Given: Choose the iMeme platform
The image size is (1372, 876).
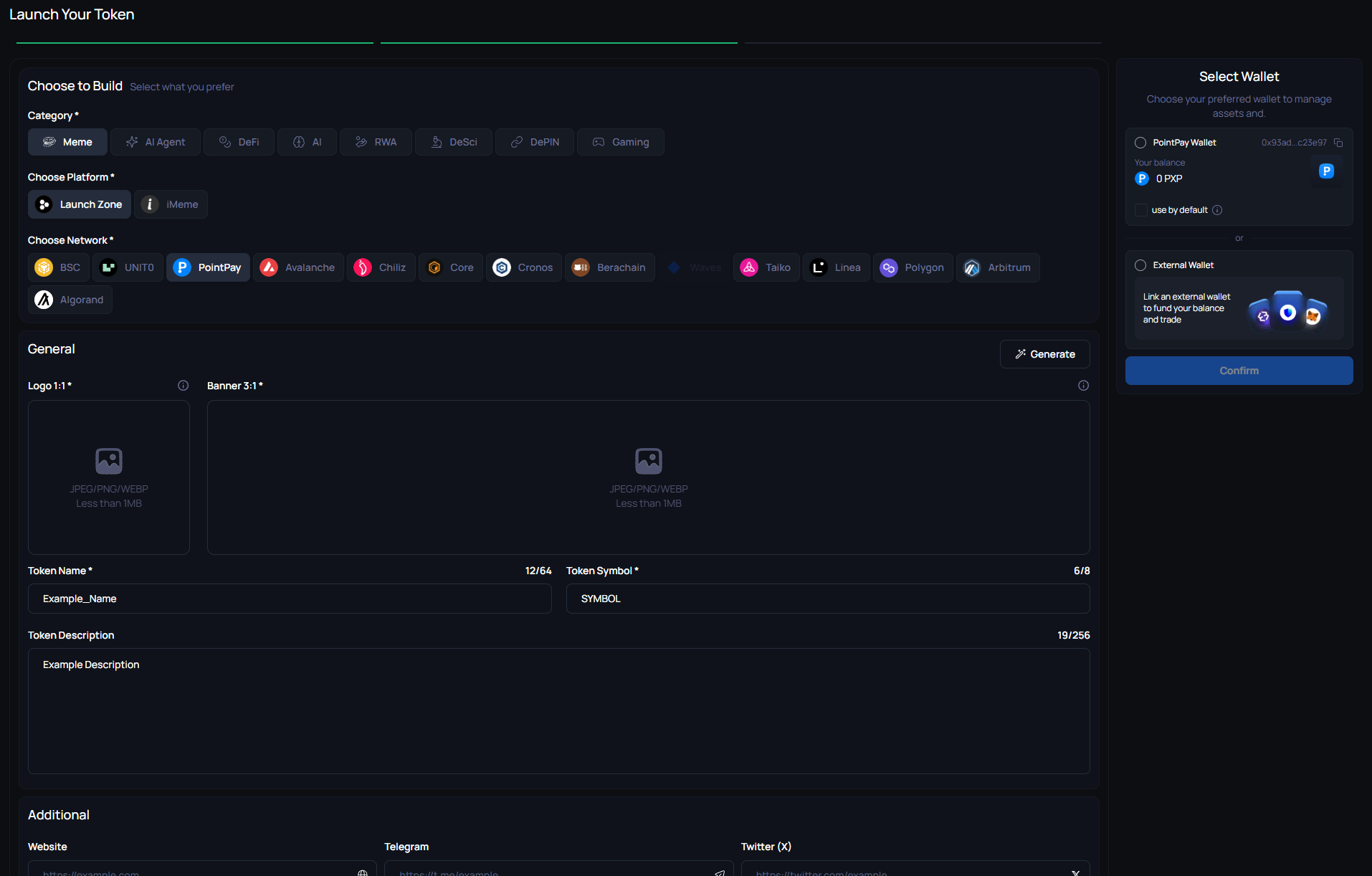Looking at the screenshot, I should [171, 204].
